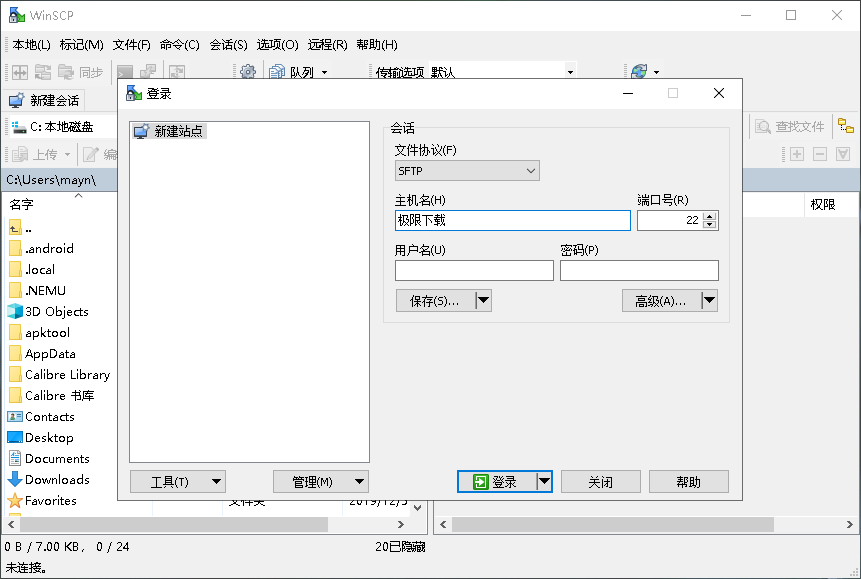Expand the 登录 login button dropdown arrow

(544, 482)
